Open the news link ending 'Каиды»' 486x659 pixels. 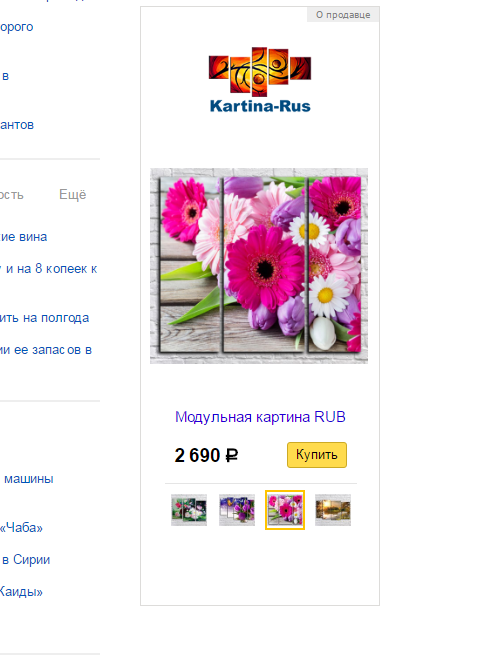tap(21, 592)
